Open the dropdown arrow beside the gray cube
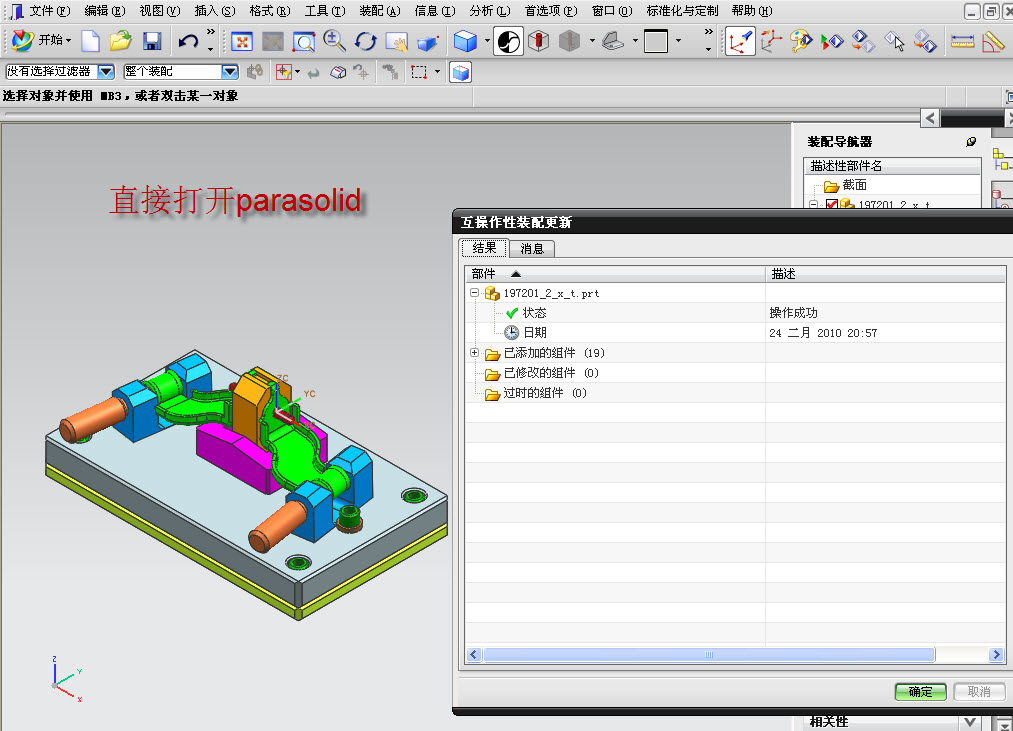This screenshot has width=1013, height=731. (x=592, y=41)
